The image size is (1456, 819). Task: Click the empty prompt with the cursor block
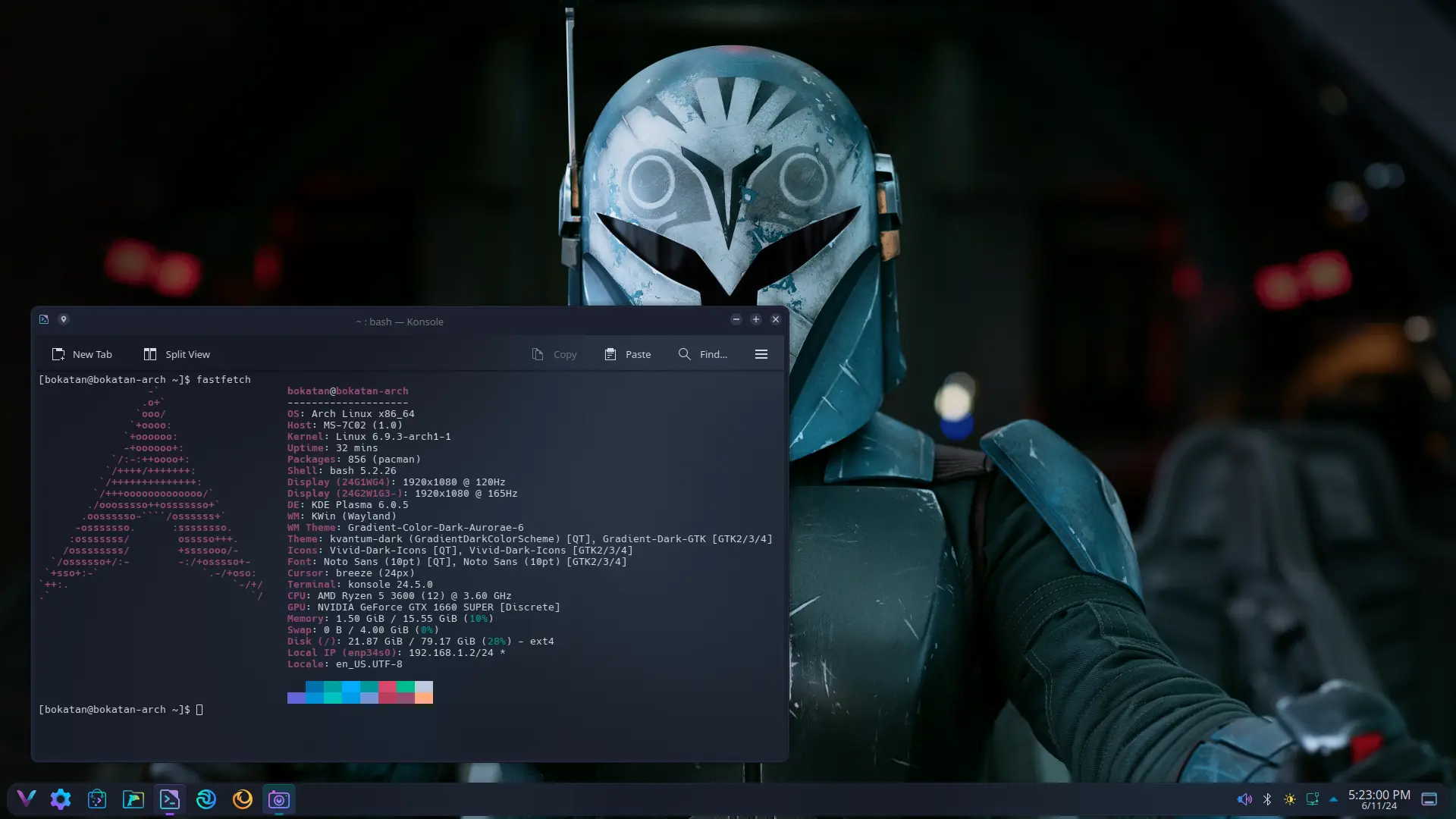121,710
